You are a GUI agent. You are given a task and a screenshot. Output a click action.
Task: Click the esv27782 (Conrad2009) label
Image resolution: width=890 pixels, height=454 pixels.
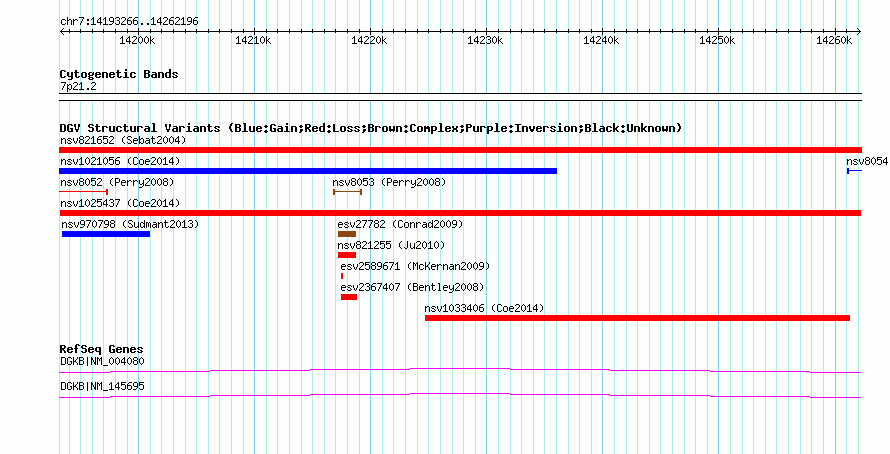pos(400,224)
